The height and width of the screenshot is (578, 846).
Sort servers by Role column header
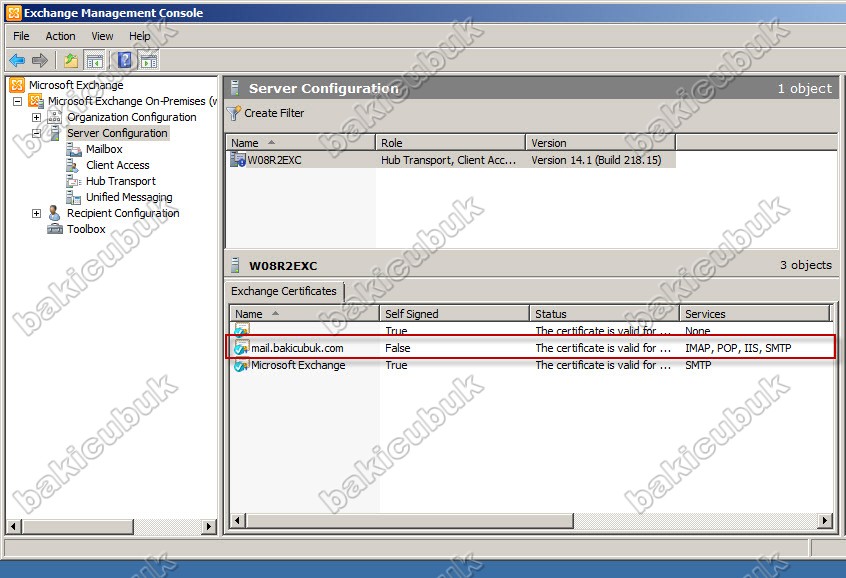click(450, 142)
